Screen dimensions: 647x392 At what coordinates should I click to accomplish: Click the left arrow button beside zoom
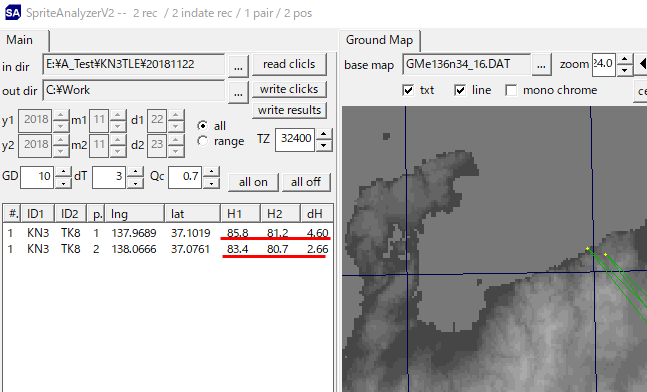click(642, 64)
